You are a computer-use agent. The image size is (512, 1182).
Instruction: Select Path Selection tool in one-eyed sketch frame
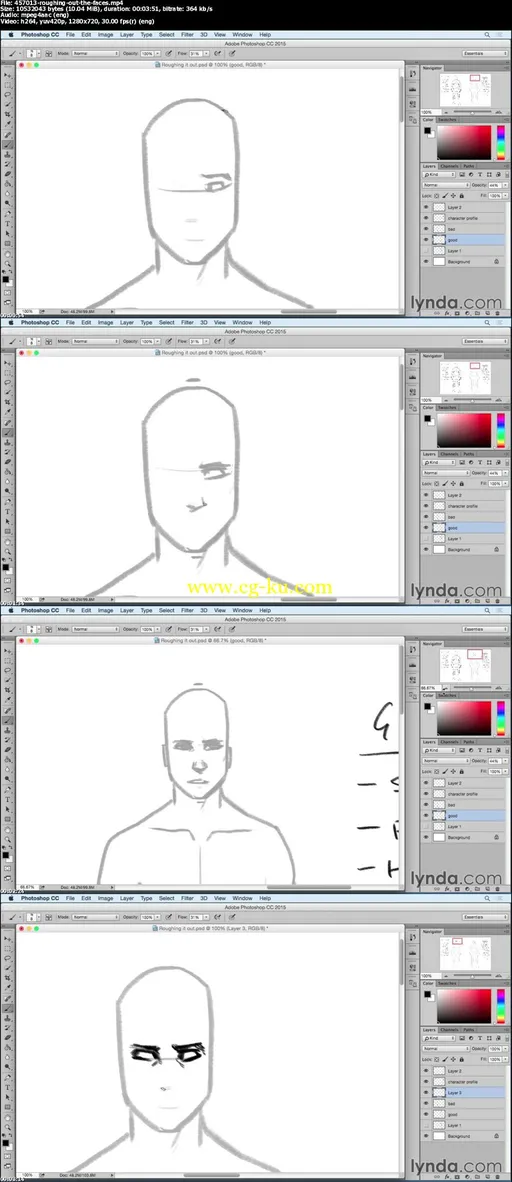point(8,232)
